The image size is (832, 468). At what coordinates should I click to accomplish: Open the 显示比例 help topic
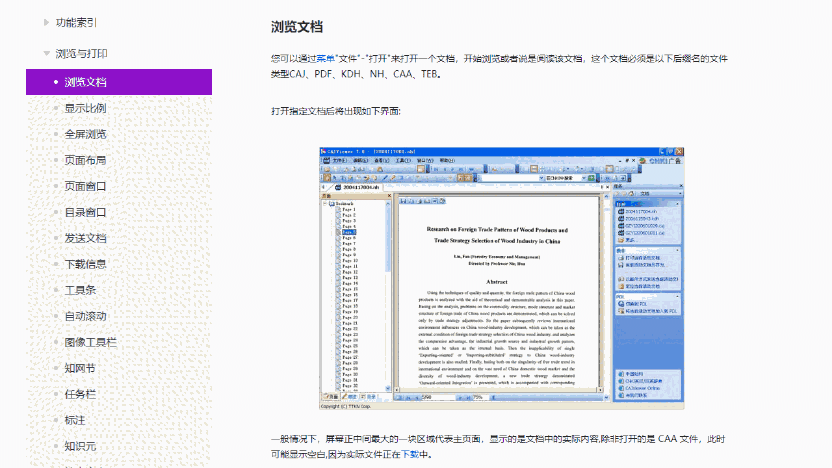[x=85, y=108]
